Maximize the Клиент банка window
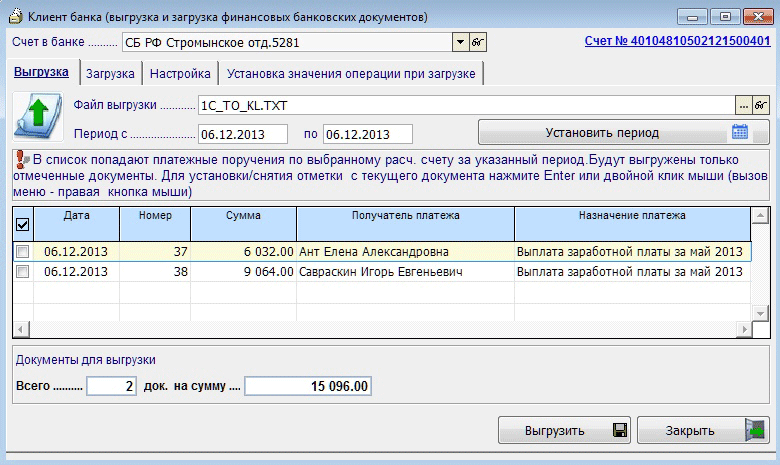This screenshot has width=780, height=465. pyautogui.click(x=725, y=17)
